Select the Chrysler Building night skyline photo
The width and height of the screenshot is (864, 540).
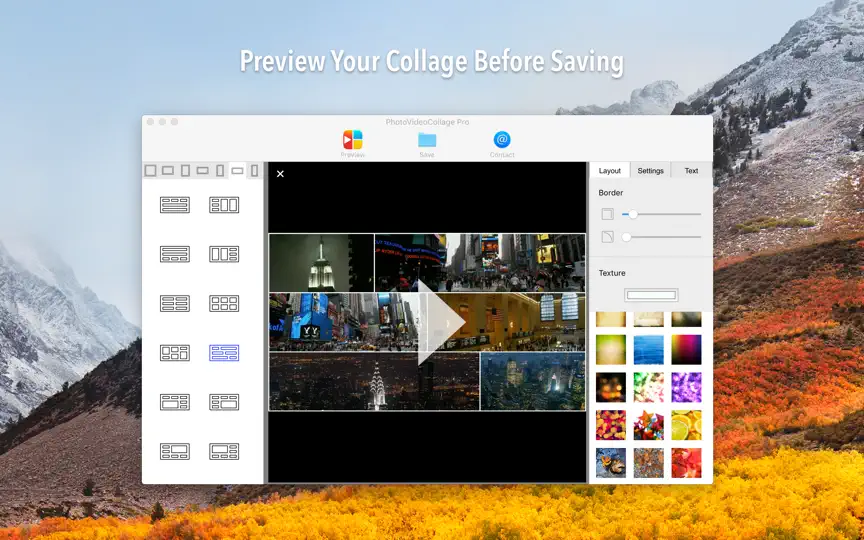[x=374, y=382]
